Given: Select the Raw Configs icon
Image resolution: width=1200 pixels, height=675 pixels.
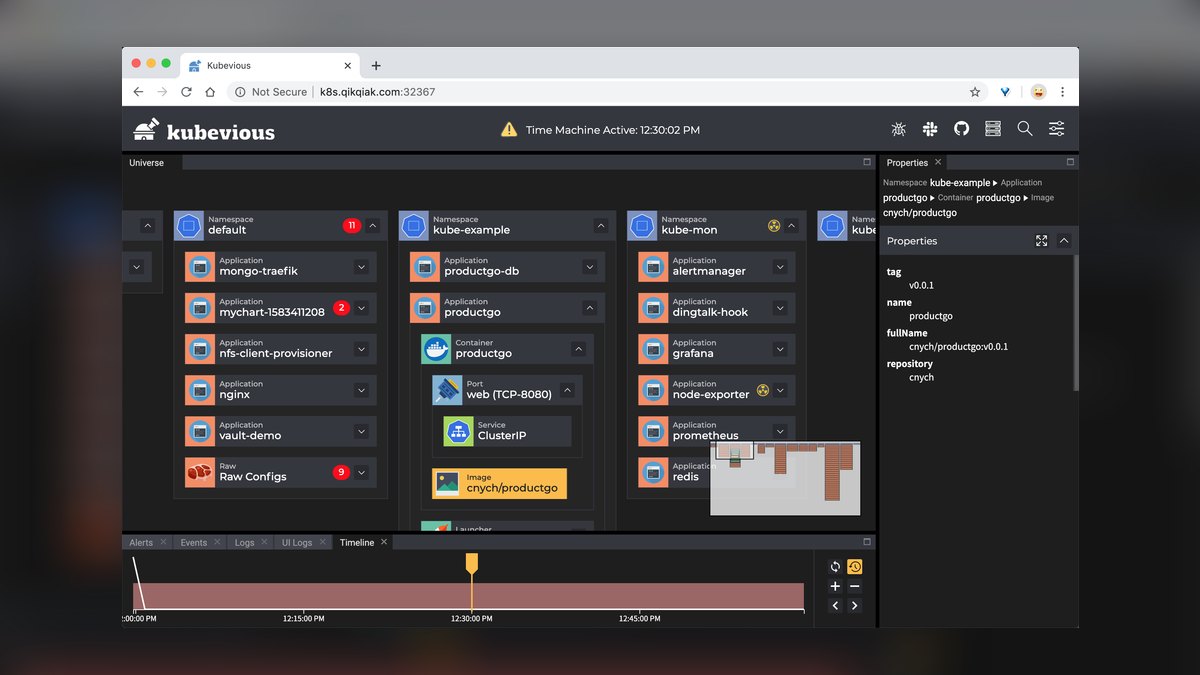Looking at the screenshot, I should click(x=200, y=472).
